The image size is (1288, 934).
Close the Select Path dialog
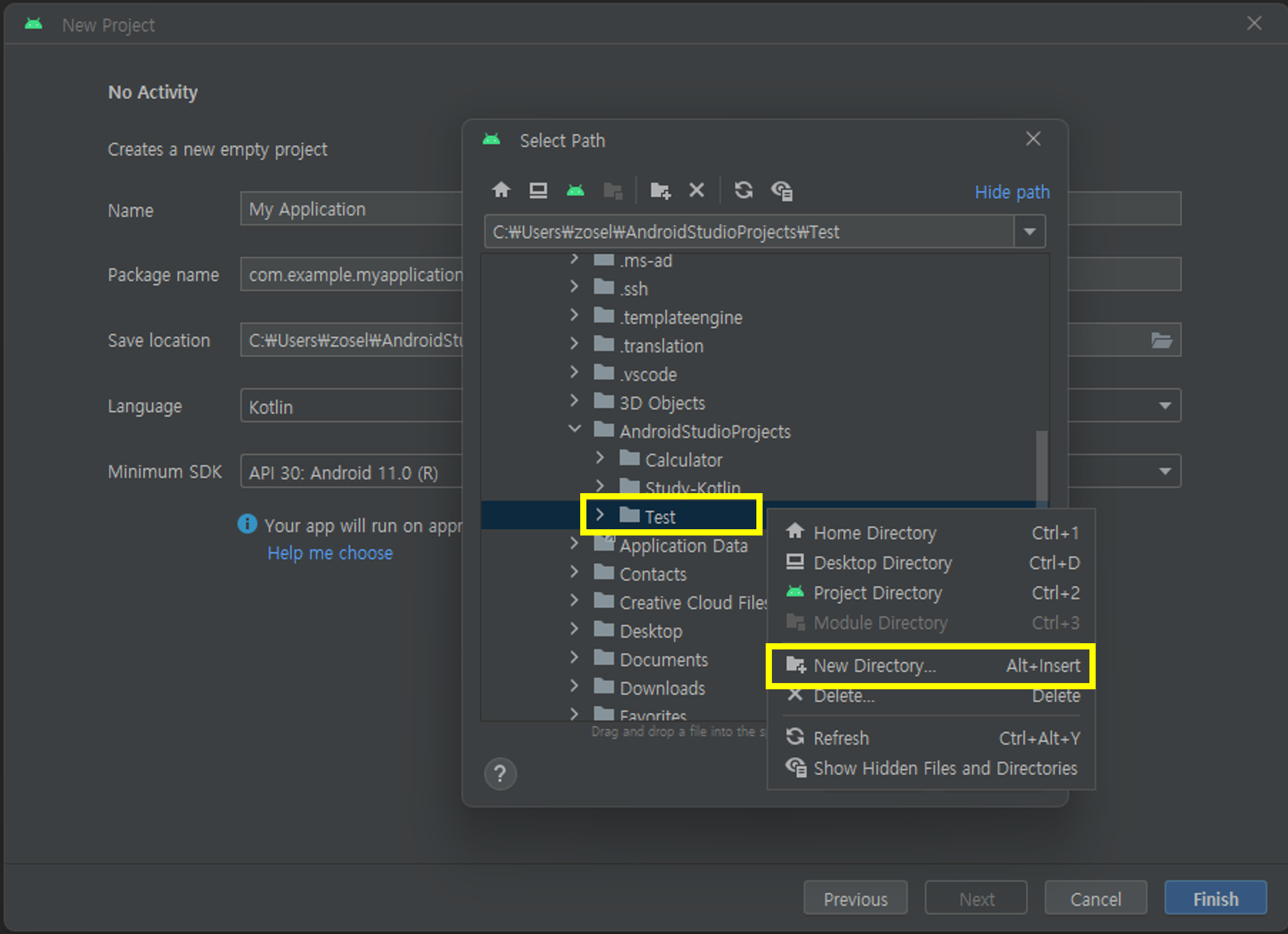[x=1033, y=139]
